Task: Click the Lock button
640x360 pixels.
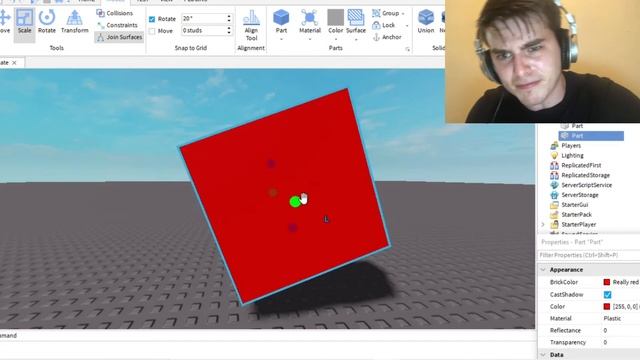Action: pyautogui.click(x=384, y=25)
